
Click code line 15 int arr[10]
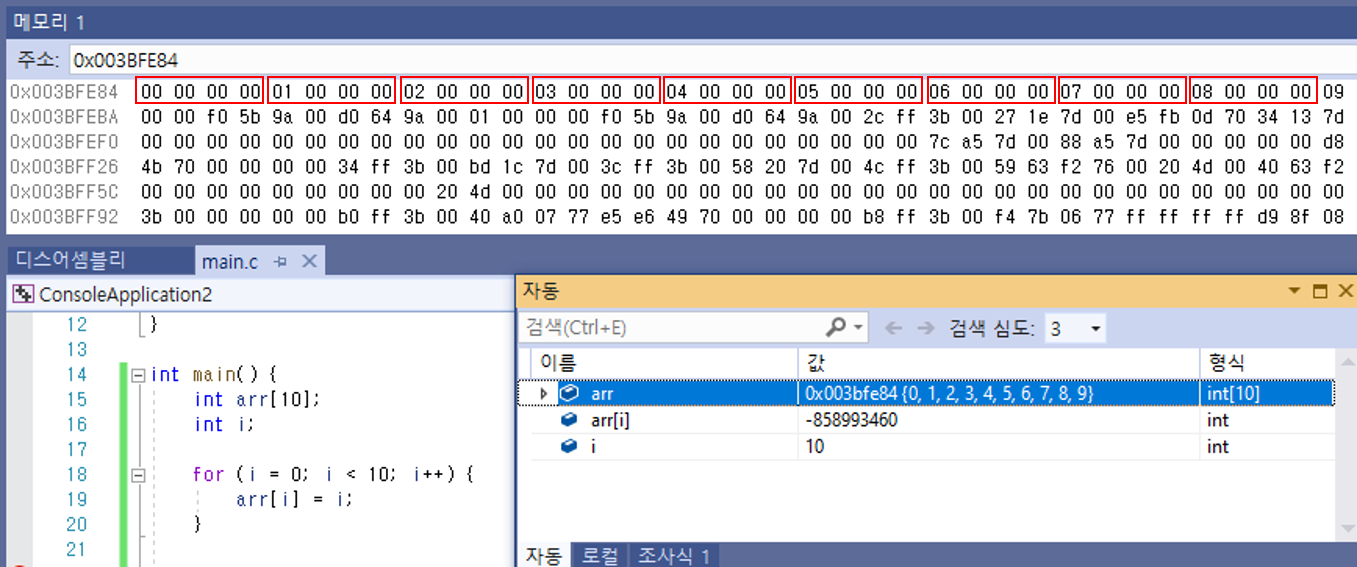tap(258, 400)
